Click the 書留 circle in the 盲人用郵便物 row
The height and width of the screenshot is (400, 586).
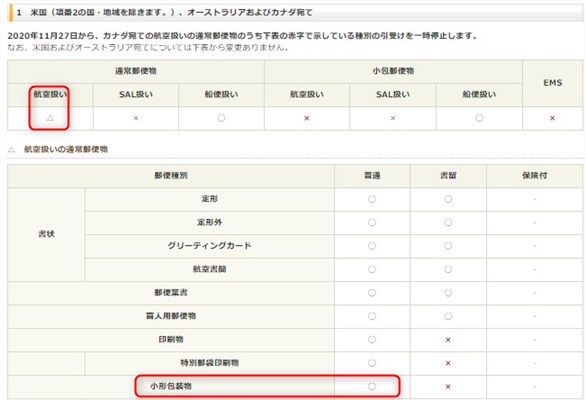(448, 316)
